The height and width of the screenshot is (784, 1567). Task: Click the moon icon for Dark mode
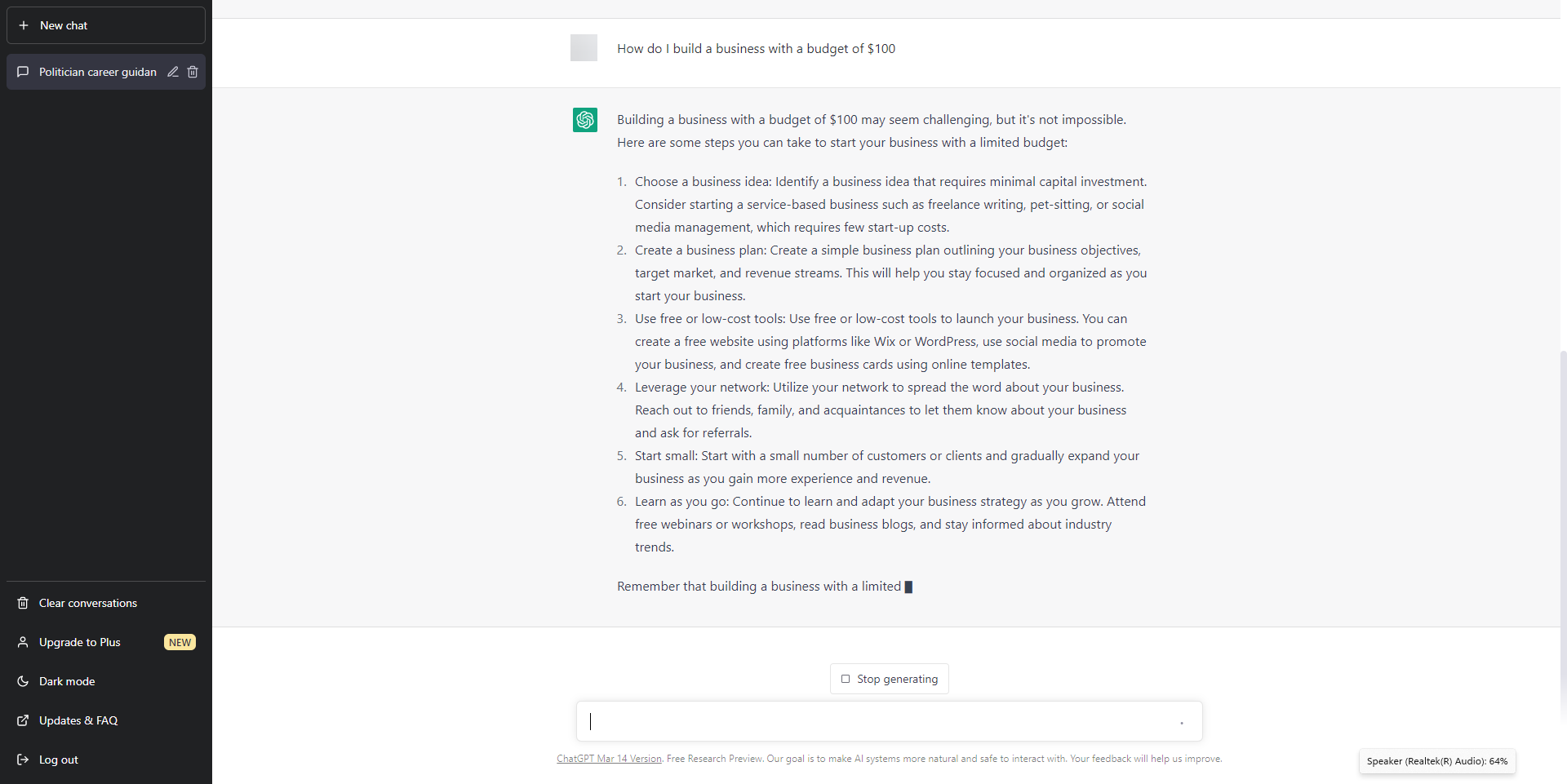23,682
